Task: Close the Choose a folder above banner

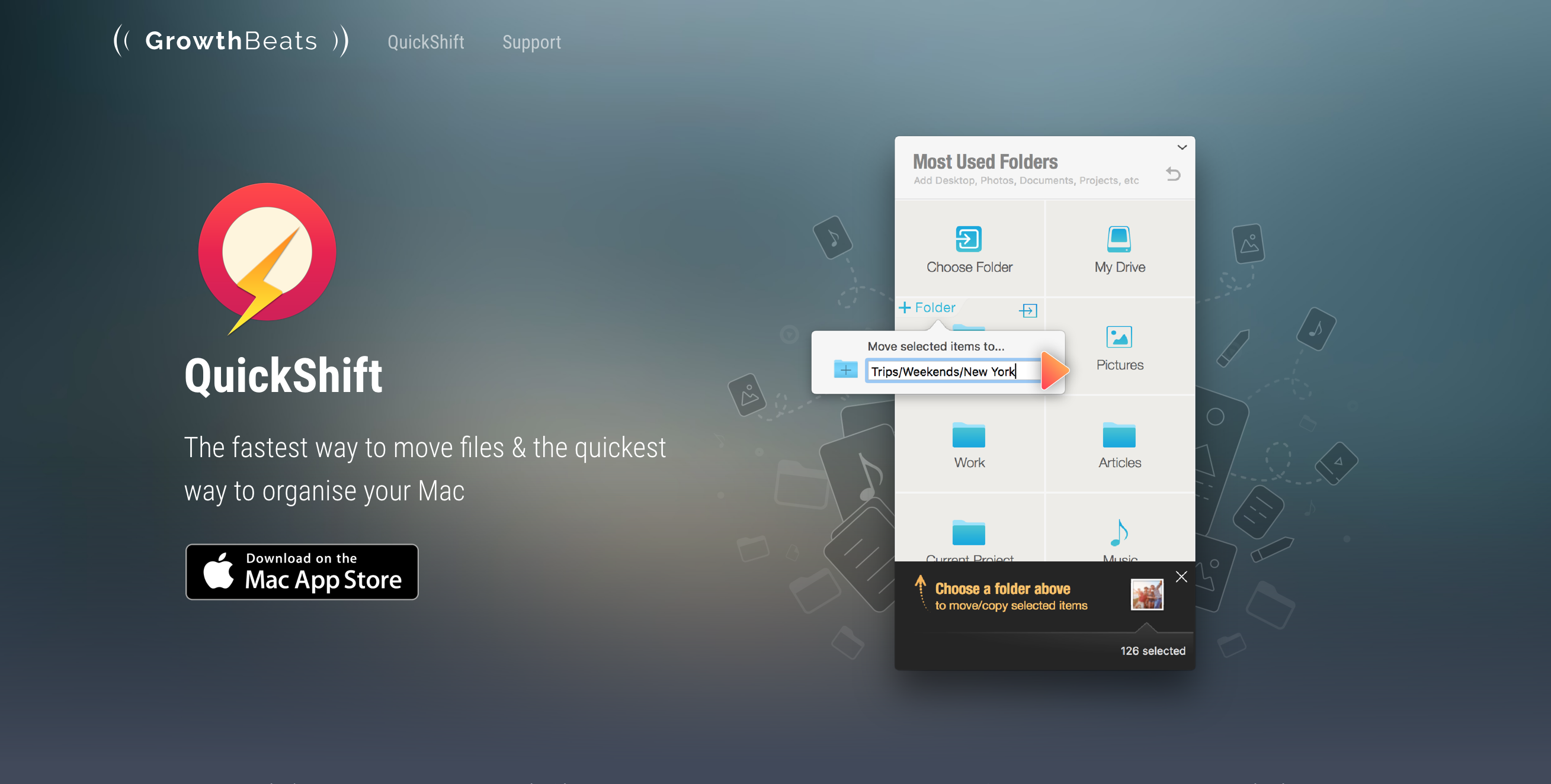Action: pos(1181,576)
